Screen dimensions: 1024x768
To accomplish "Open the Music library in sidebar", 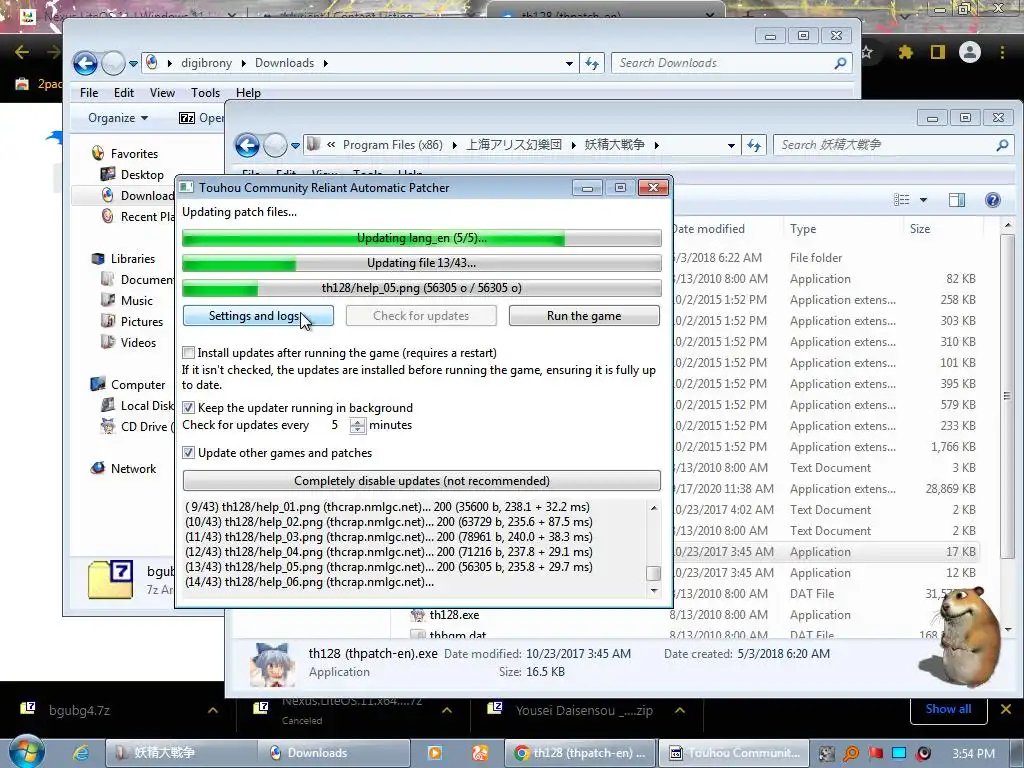I will pos(136,301).
